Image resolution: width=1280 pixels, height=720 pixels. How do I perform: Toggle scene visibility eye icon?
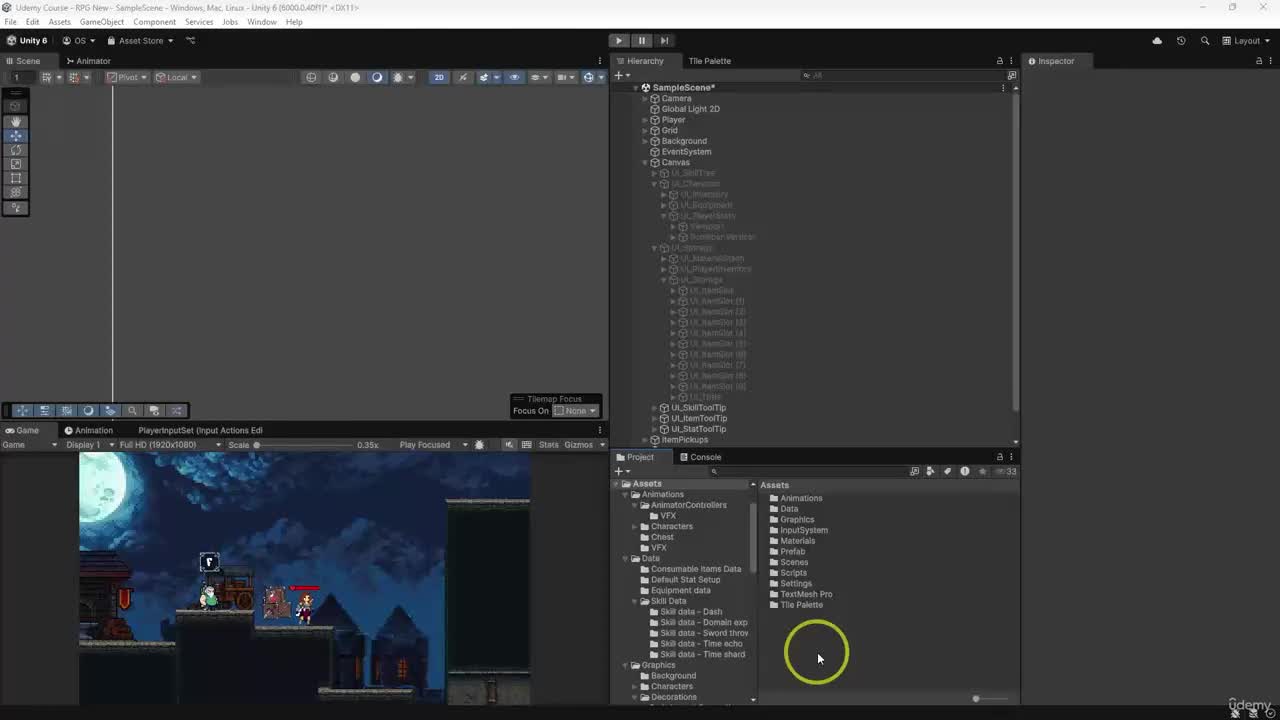point(515,77)
